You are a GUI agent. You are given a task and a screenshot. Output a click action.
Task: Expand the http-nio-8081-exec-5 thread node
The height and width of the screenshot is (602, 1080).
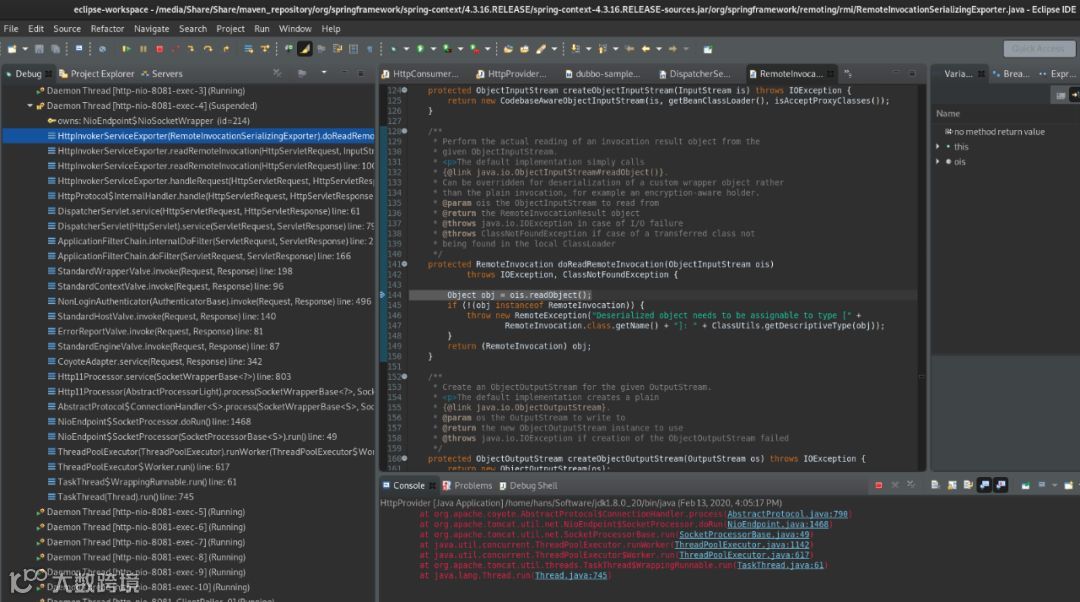[30, 512]
